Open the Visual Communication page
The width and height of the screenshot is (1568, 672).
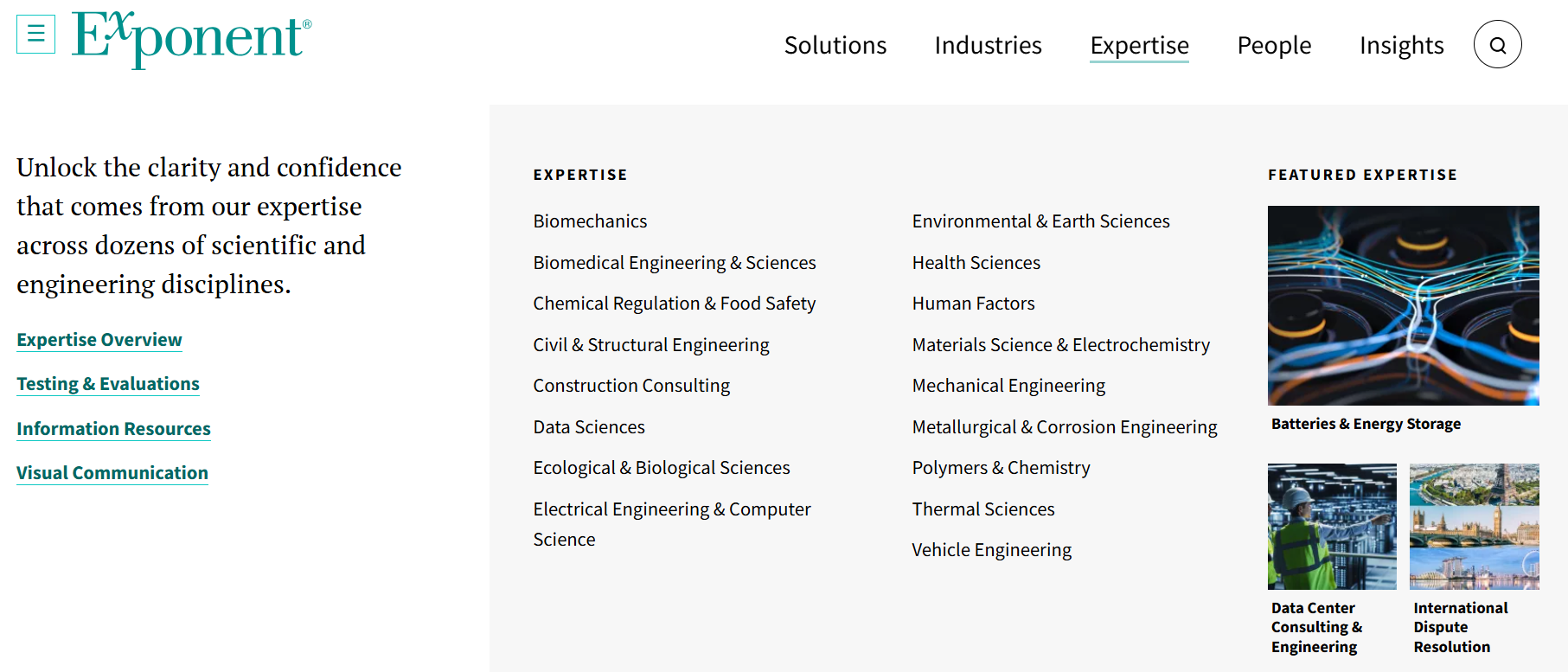point(112,472)
